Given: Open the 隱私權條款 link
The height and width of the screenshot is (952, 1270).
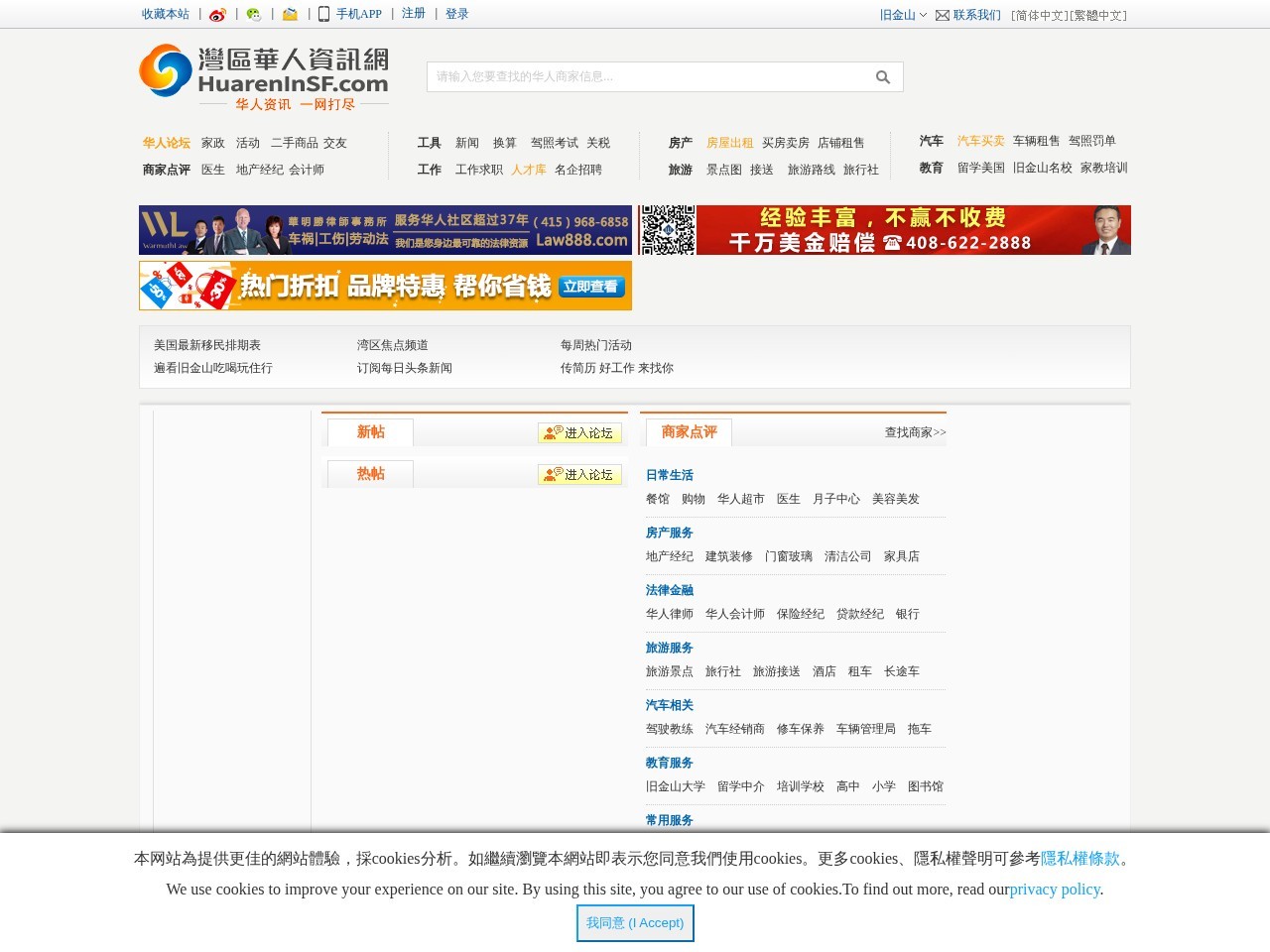Looking at the screenshot, I should coord(1079,859).
